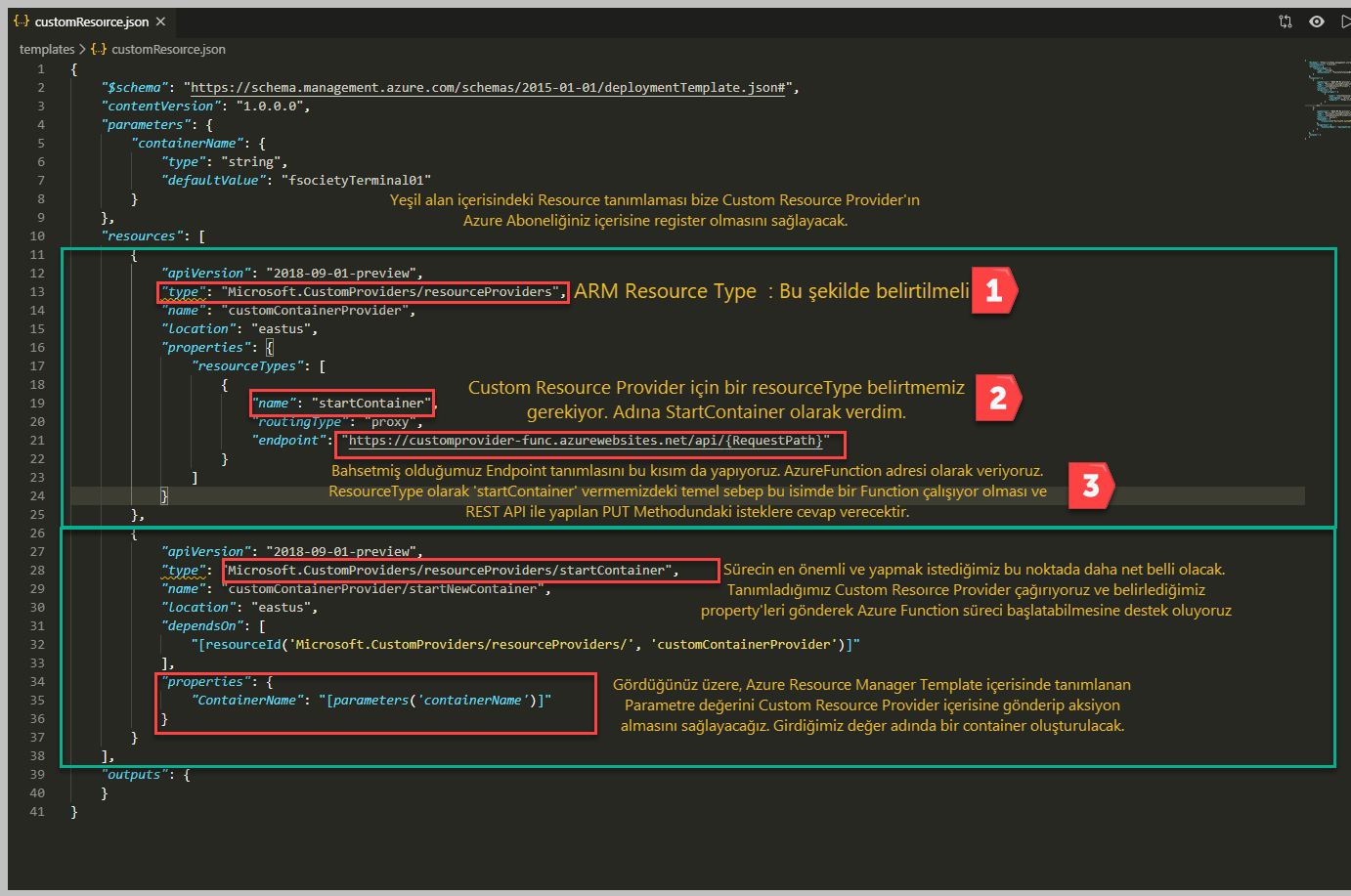Select the "customContainerProvider" name value on line 14
The height and width of the screenshot is (896, 1351).
click(315, 310)
